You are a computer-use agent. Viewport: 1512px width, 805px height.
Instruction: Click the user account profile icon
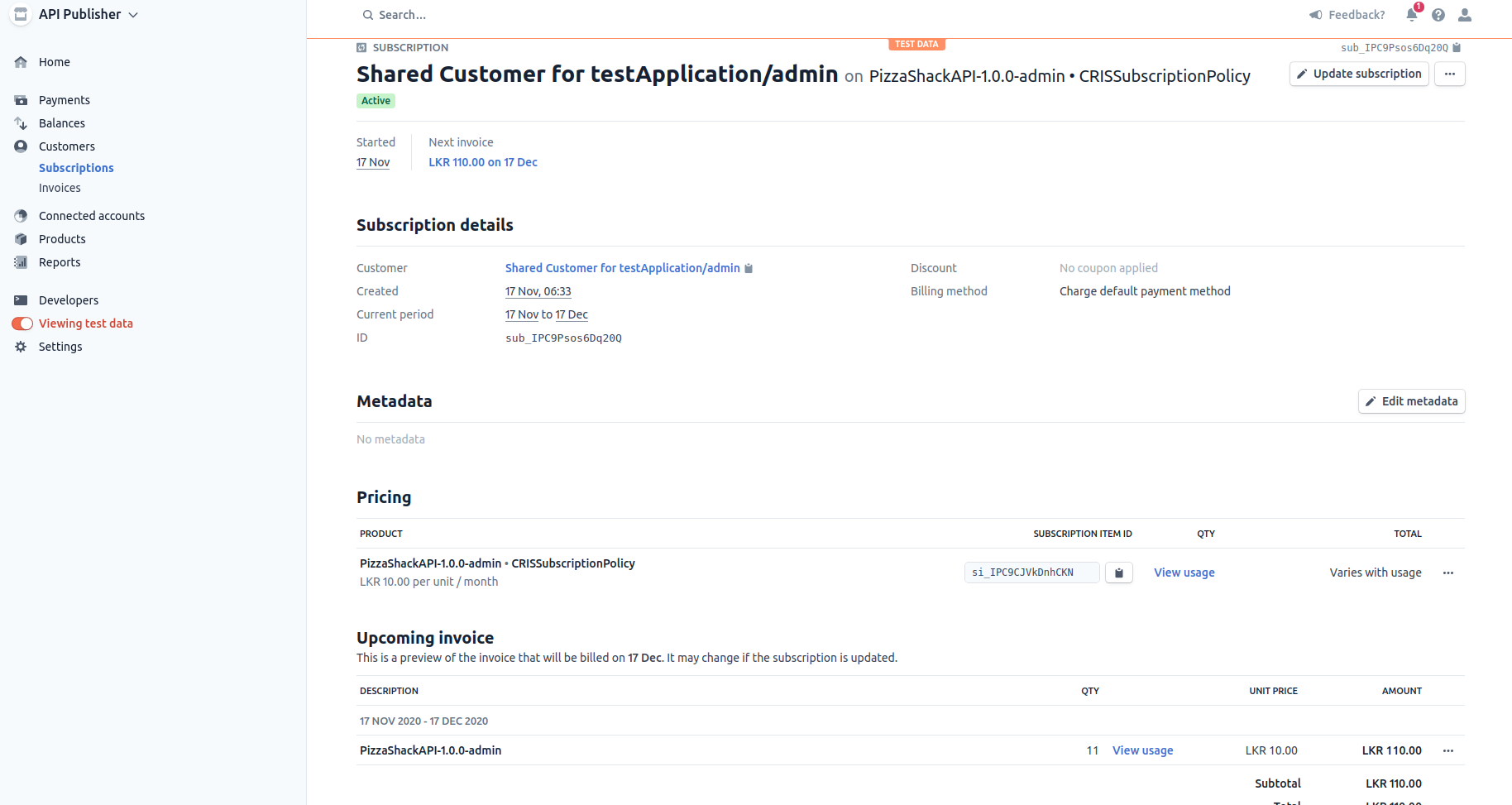coord(1465,15)
